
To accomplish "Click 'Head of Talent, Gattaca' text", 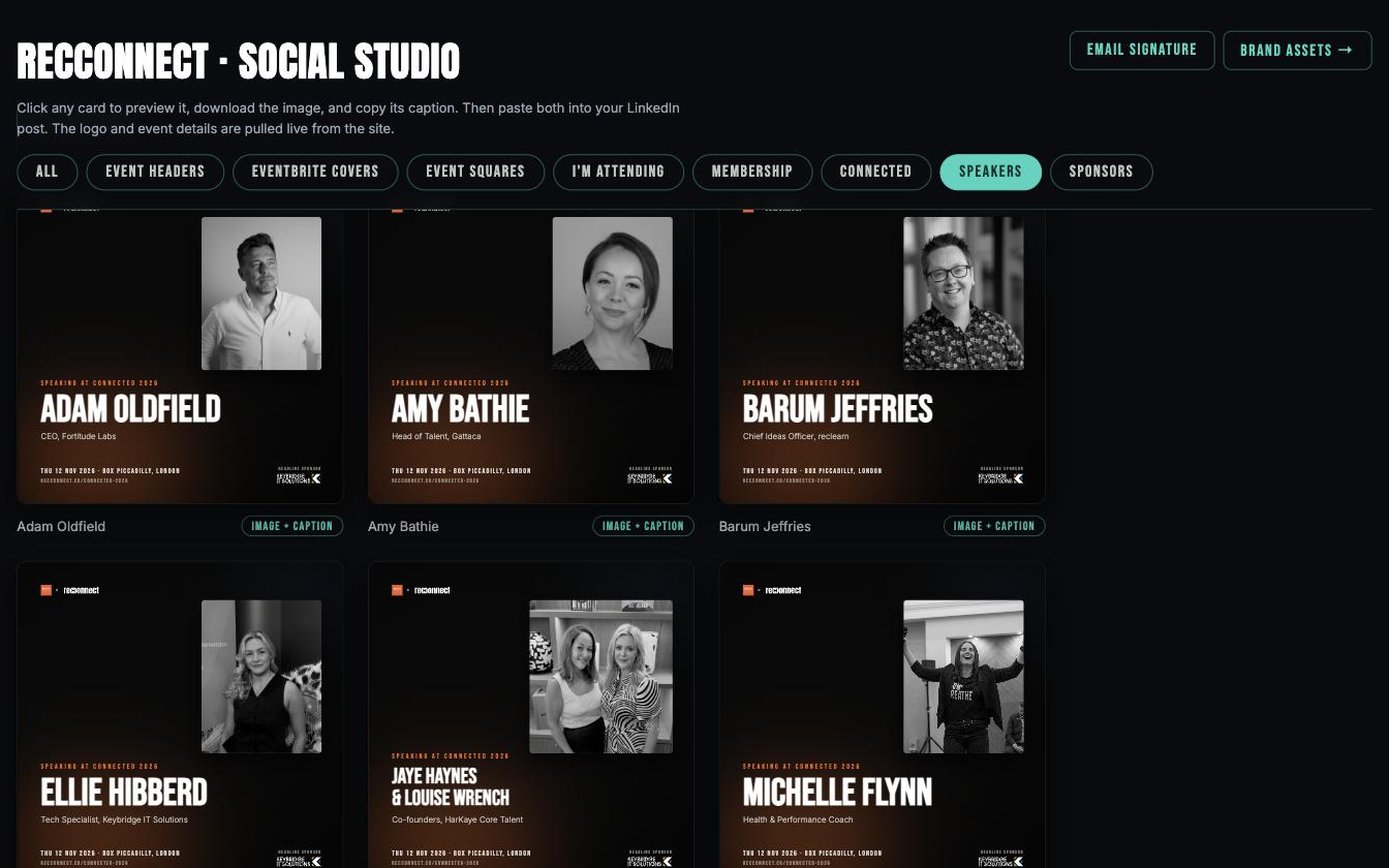I will click(436, 436).
